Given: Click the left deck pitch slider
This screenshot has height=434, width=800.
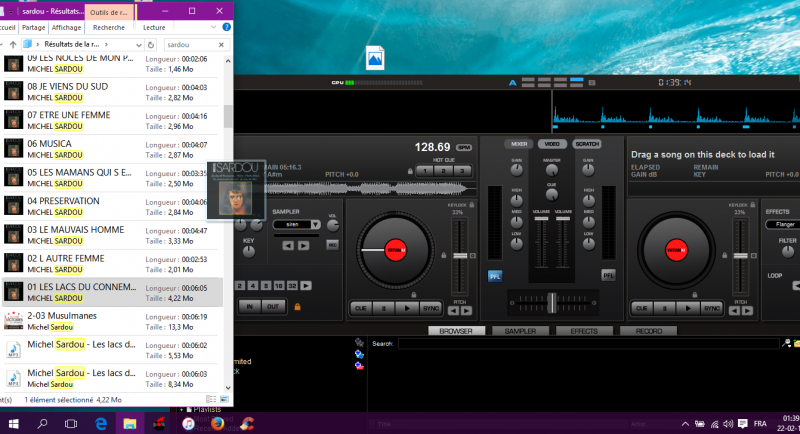Looking at the screenshot, I should (460, 256).
